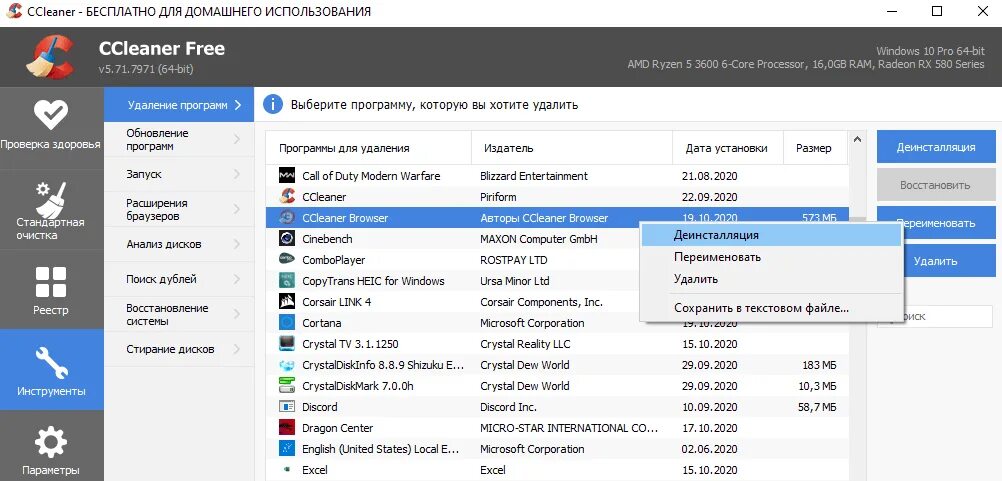
Task: Click the Excel program icon
Action: pos(287,470)
